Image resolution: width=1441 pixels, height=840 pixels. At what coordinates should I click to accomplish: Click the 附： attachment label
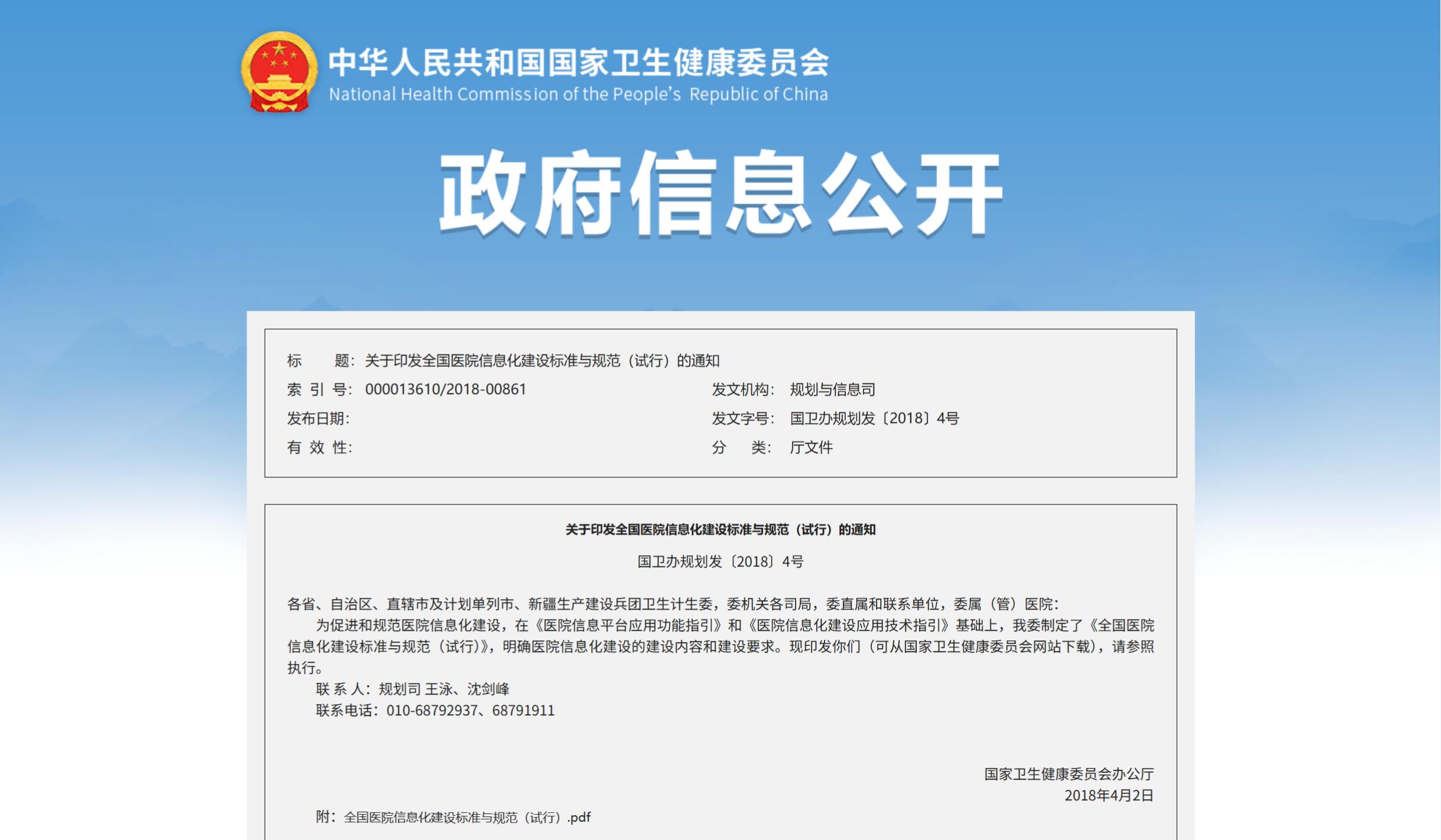point(326,817)
